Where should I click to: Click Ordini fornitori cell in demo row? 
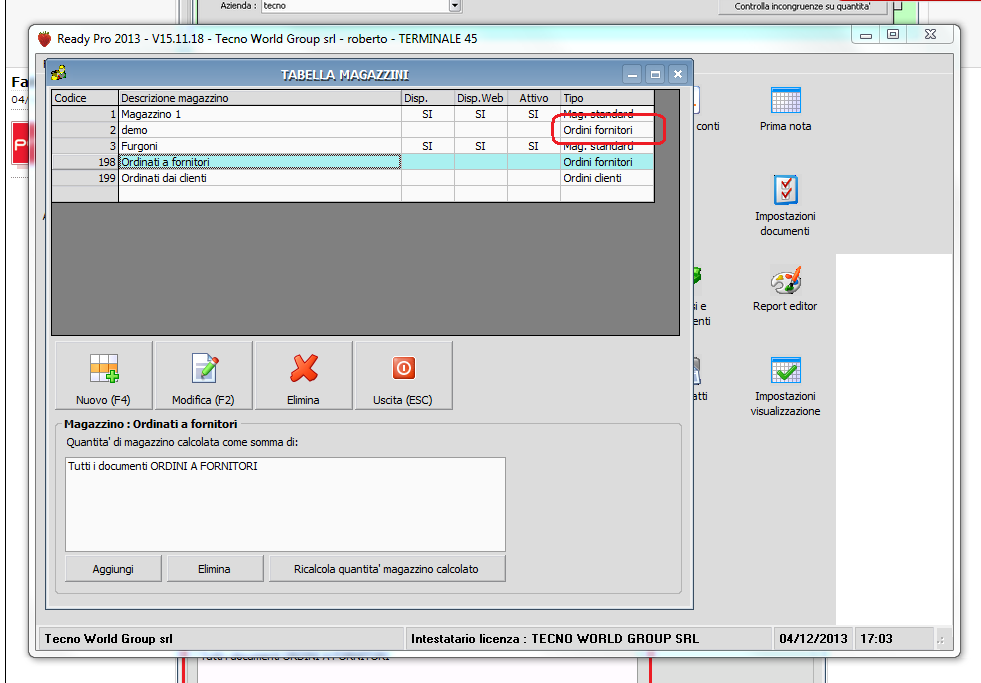607,130
